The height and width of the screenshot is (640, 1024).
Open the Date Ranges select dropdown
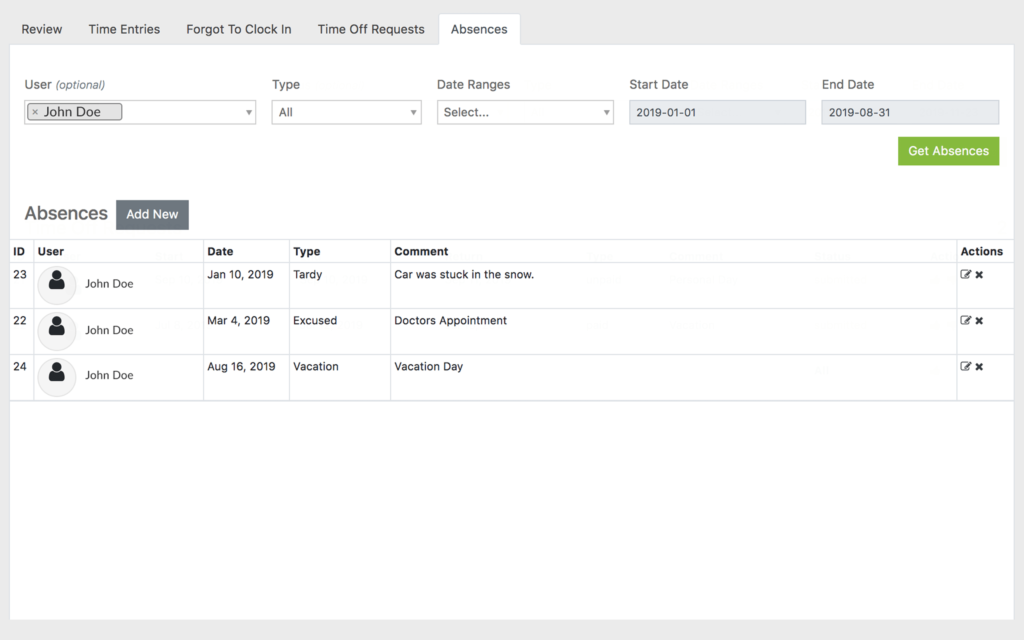(x=525, y=113)
